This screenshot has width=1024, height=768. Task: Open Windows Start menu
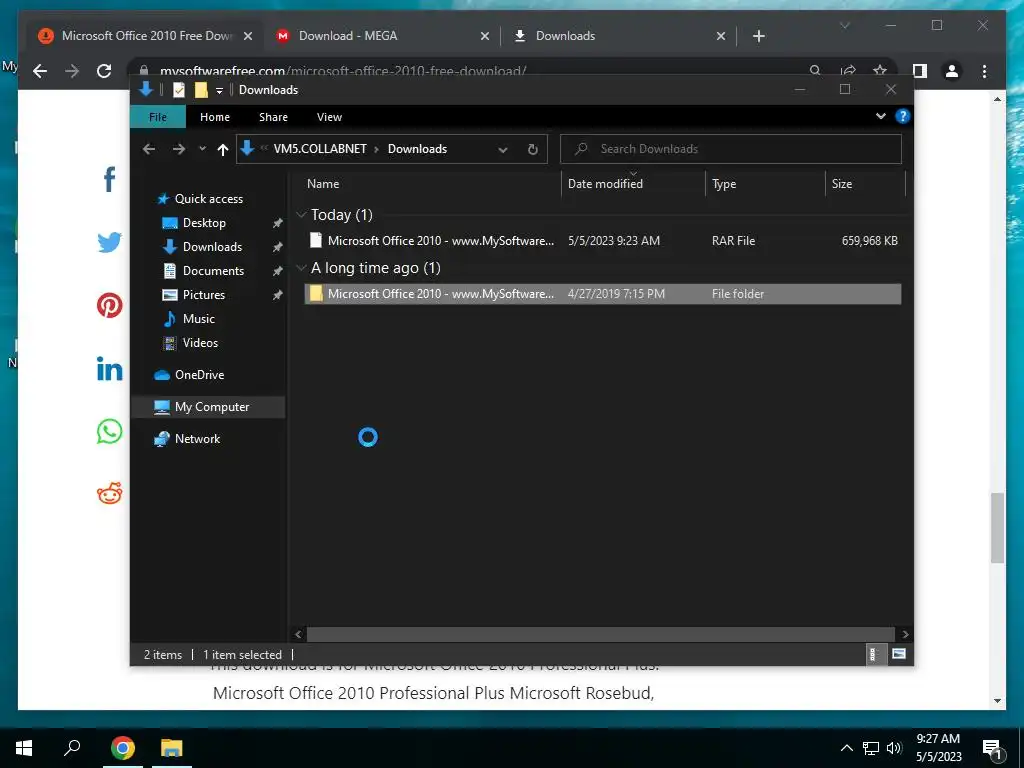24,748
